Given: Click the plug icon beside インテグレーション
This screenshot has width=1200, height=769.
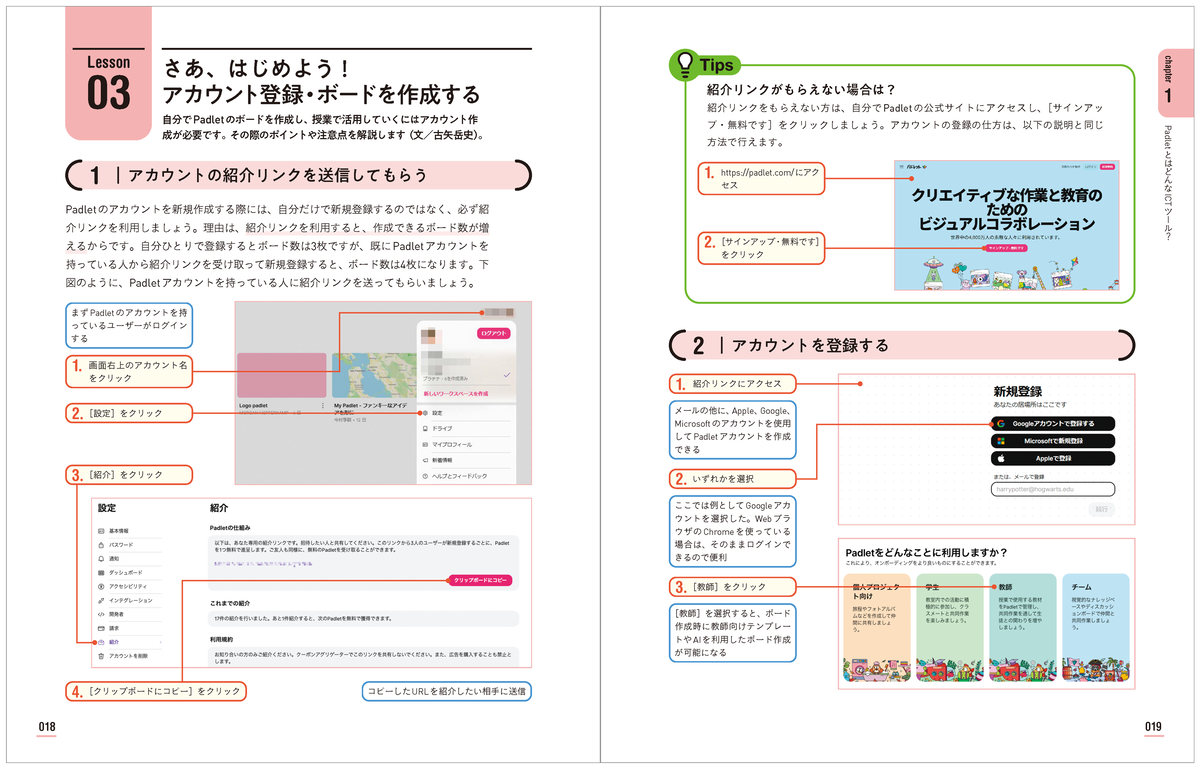Looking at the screenshot, I should click(x=101, y=601).
